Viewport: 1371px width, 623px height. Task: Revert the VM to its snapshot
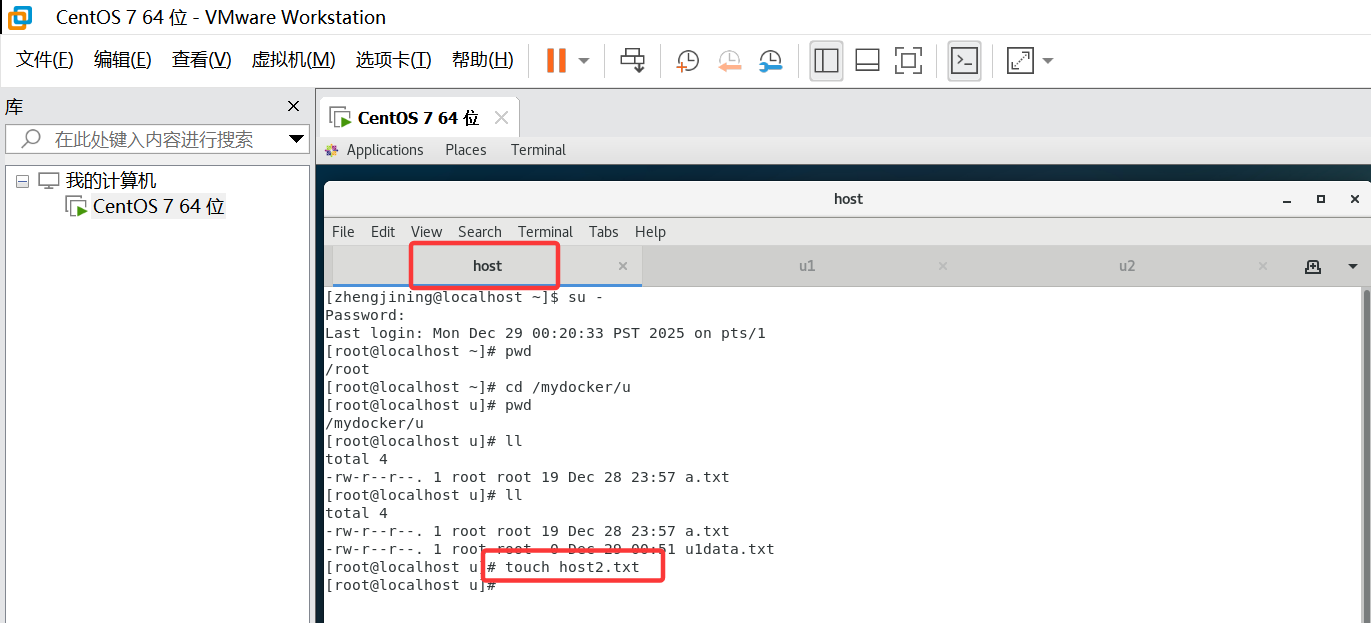click(x=729, y=61)
